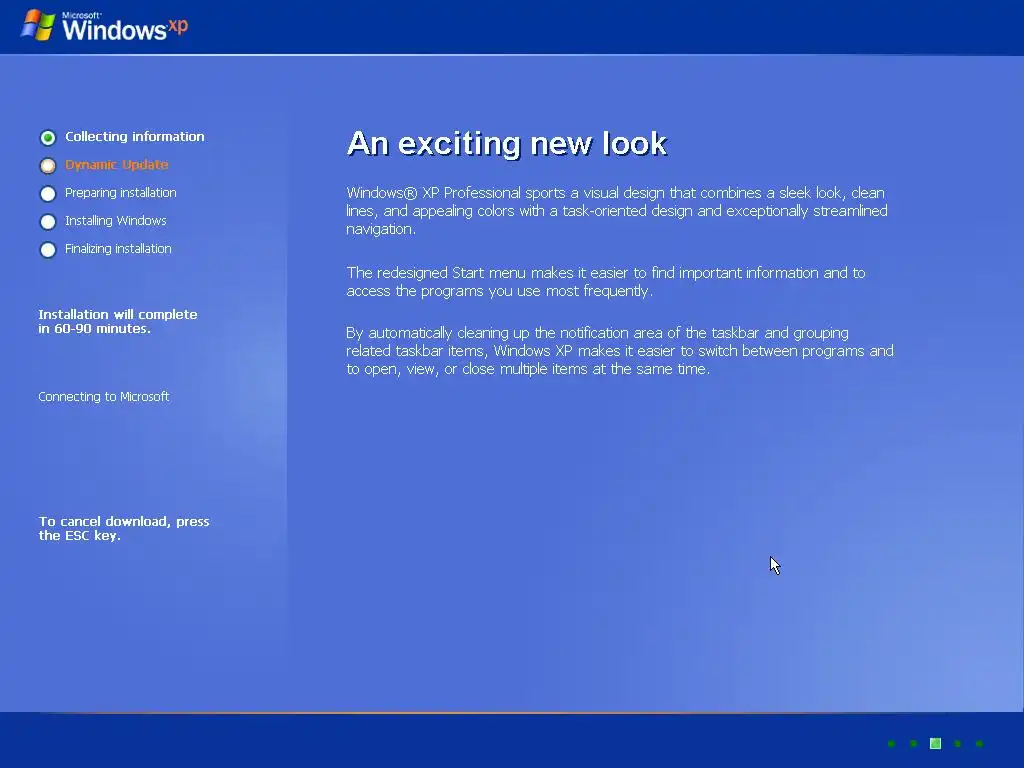Click the 'Connecting to Microsoft' status text

tap(104, 396)
